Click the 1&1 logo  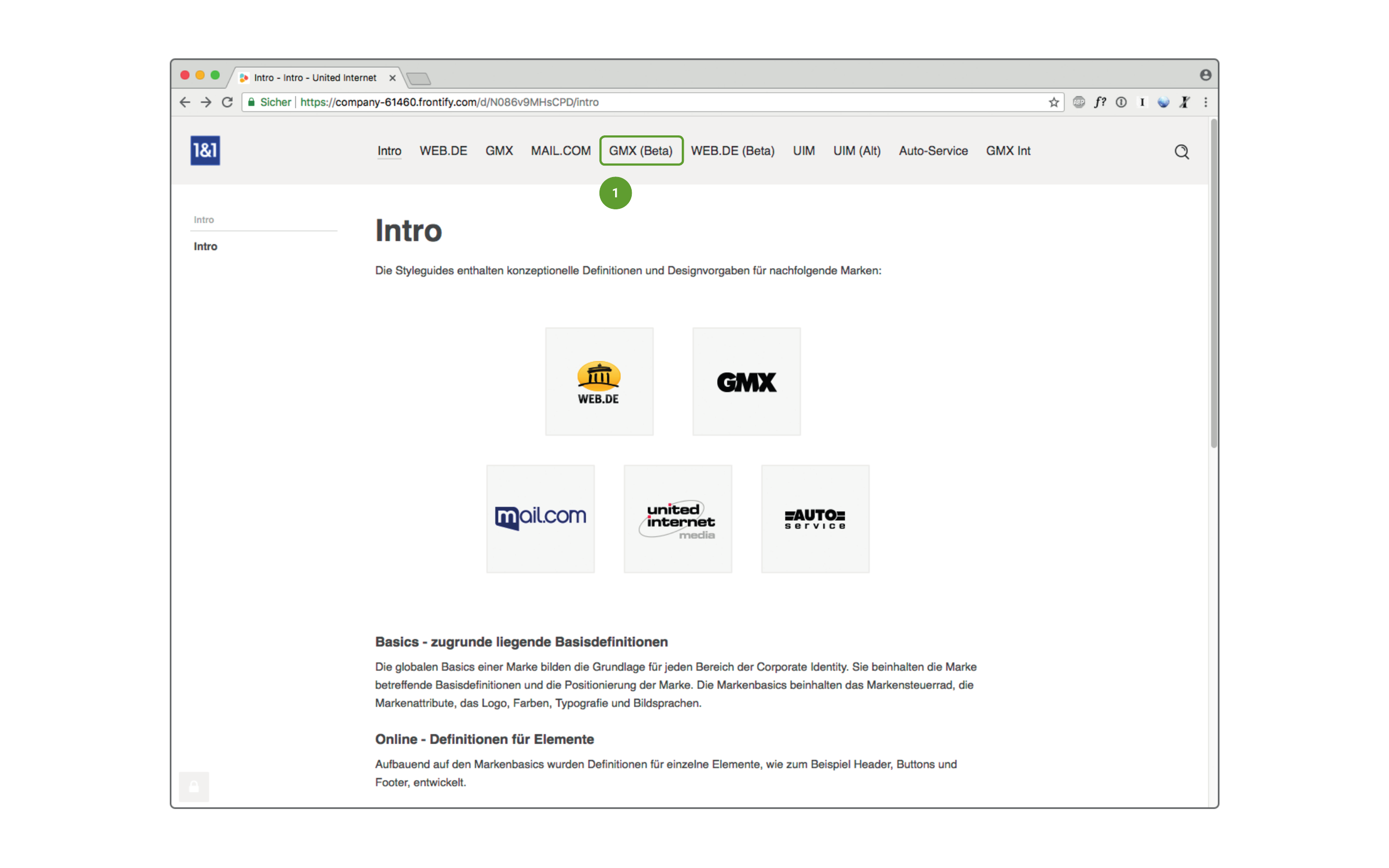[205, 150]
